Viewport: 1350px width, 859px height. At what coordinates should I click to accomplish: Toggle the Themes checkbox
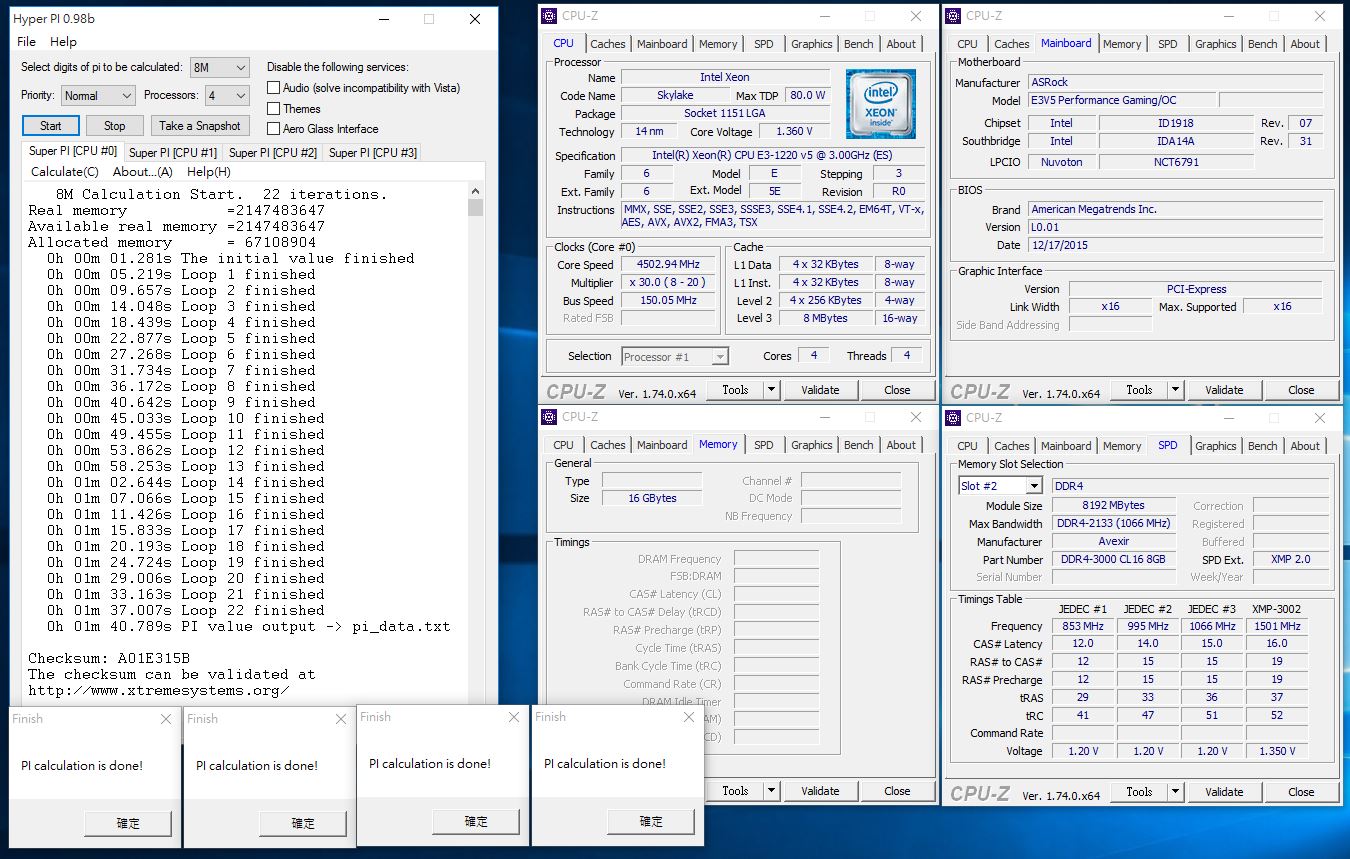pos(273,108)
